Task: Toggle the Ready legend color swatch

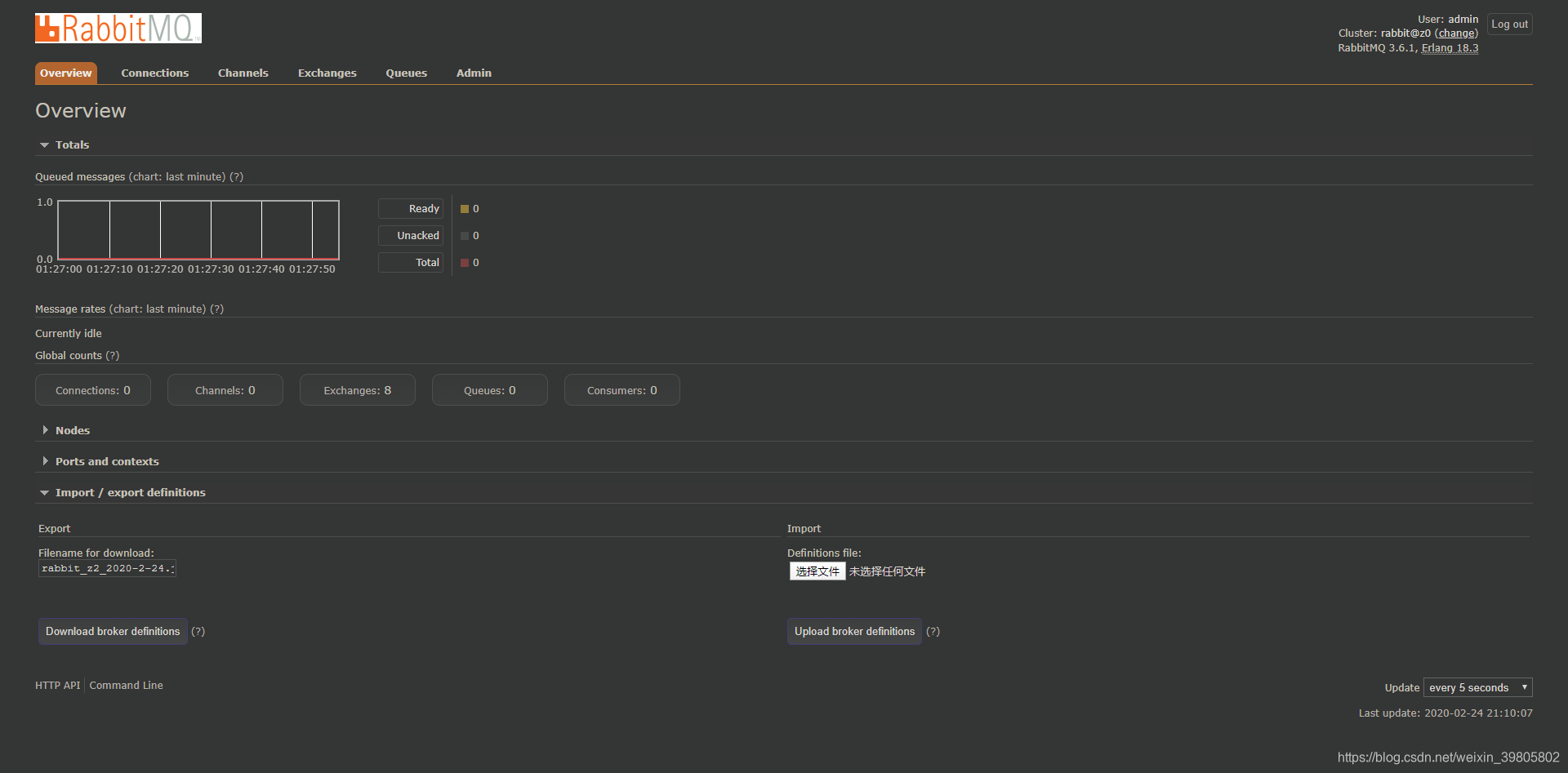Action: tap(465, 209)
